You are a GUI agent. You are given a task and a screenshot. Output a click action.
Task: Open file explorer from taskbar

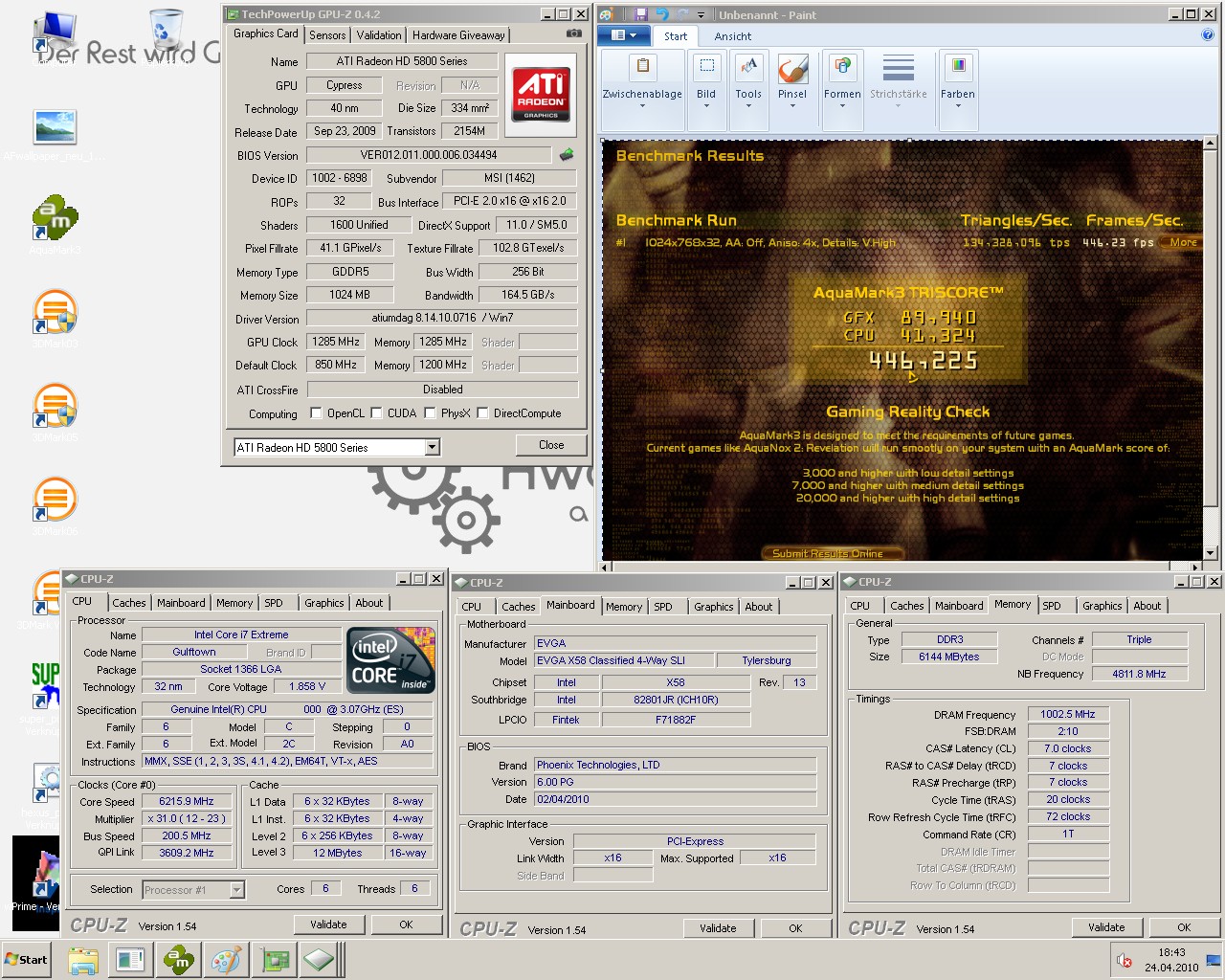coord(83,960)
